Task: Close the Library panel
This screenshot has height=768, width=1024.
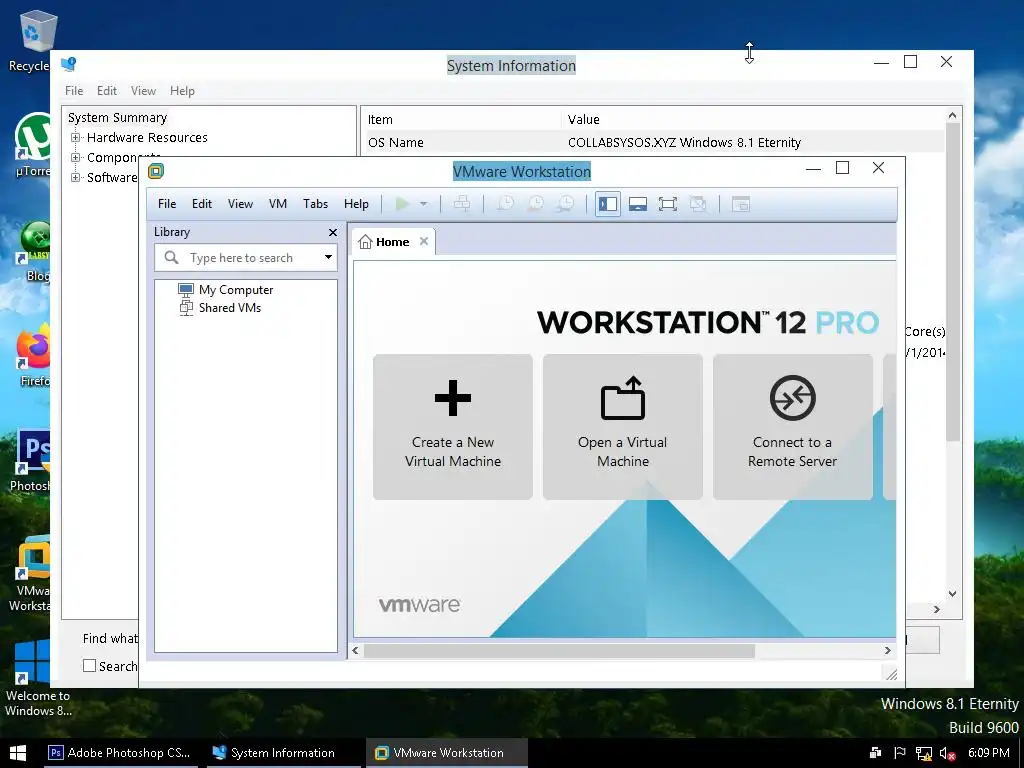Action: [333, 232]
